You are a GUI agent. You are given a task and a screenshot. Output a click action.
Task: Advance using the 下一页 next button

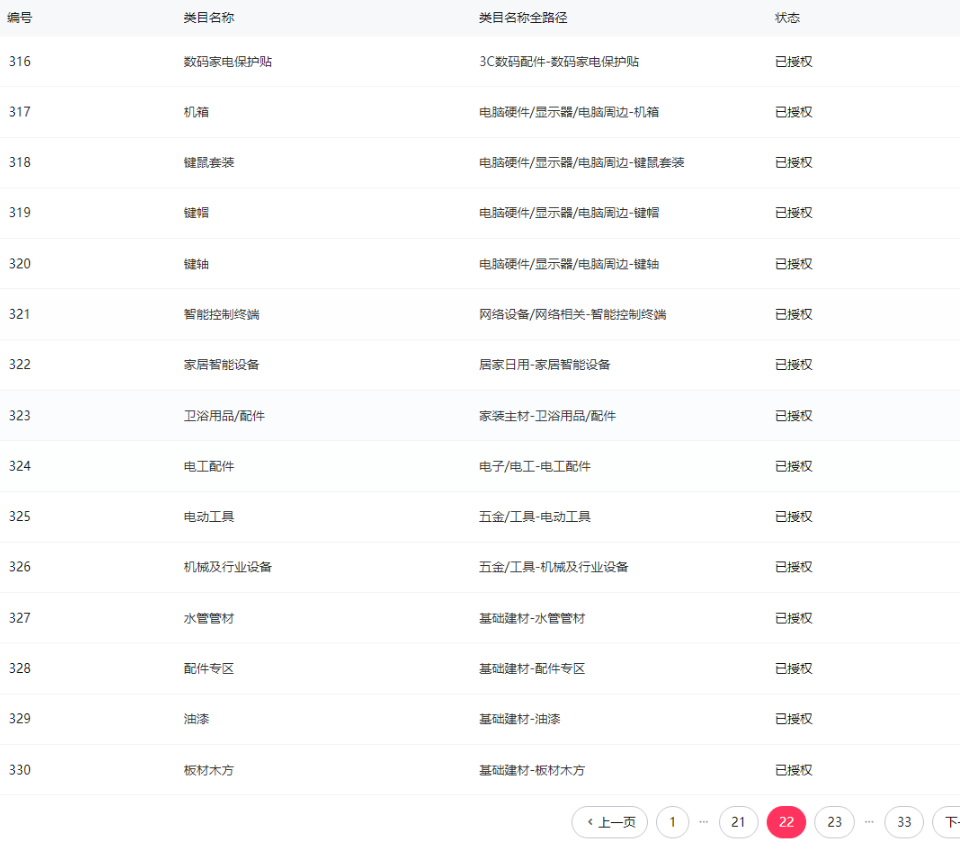(946, 822)
